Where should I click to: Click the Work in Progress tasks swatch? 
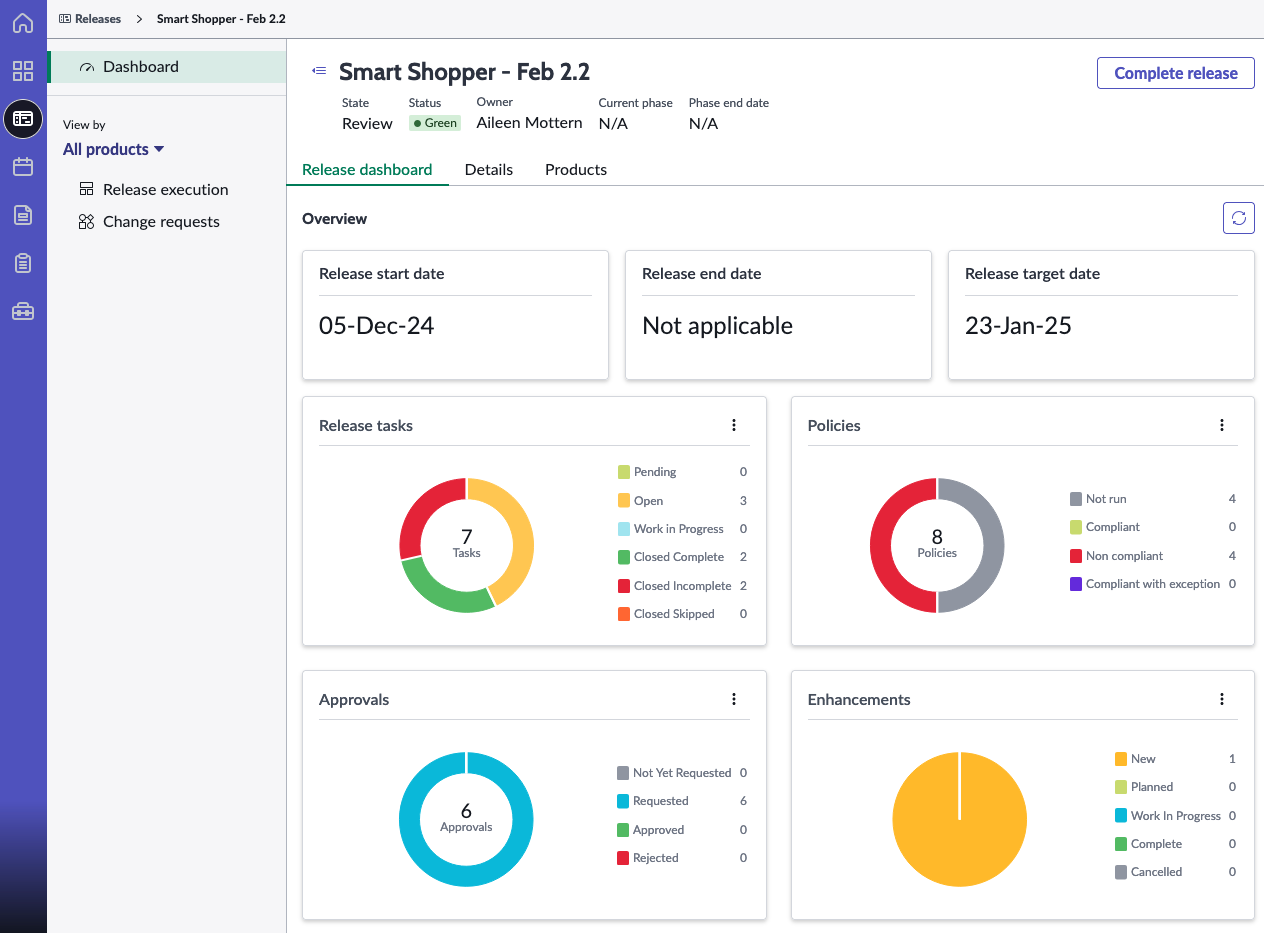pos(624,529)
